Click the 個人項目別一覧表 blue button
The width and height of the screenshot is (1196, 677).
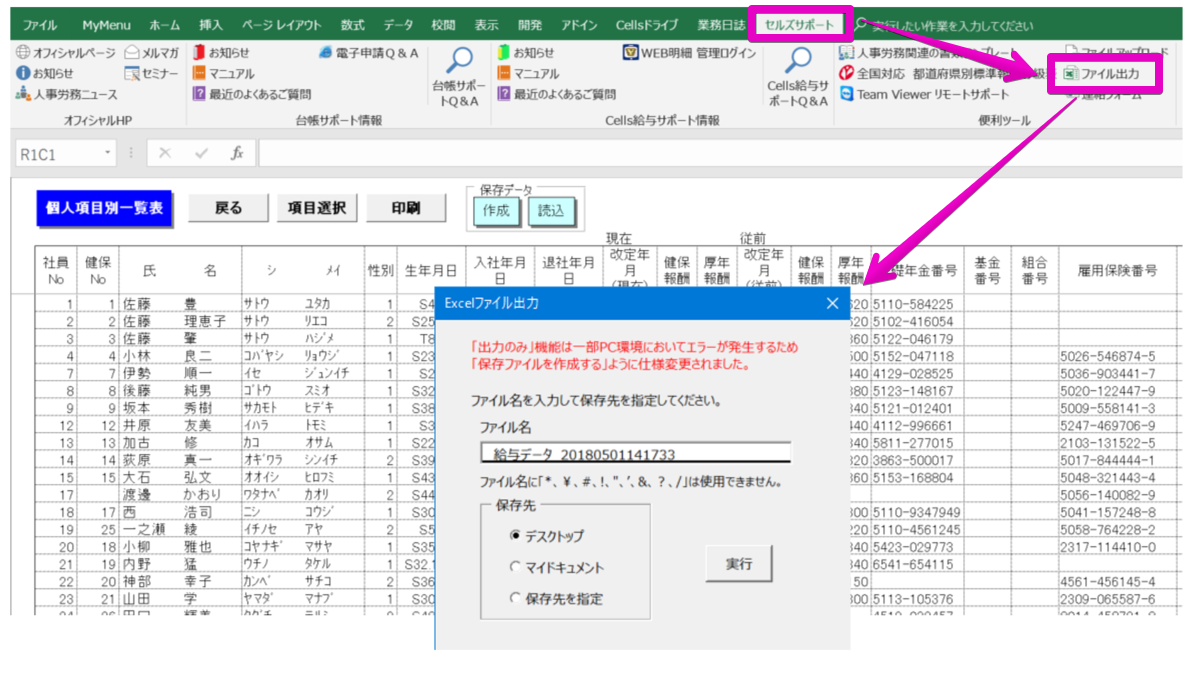[x=104, y=208]
